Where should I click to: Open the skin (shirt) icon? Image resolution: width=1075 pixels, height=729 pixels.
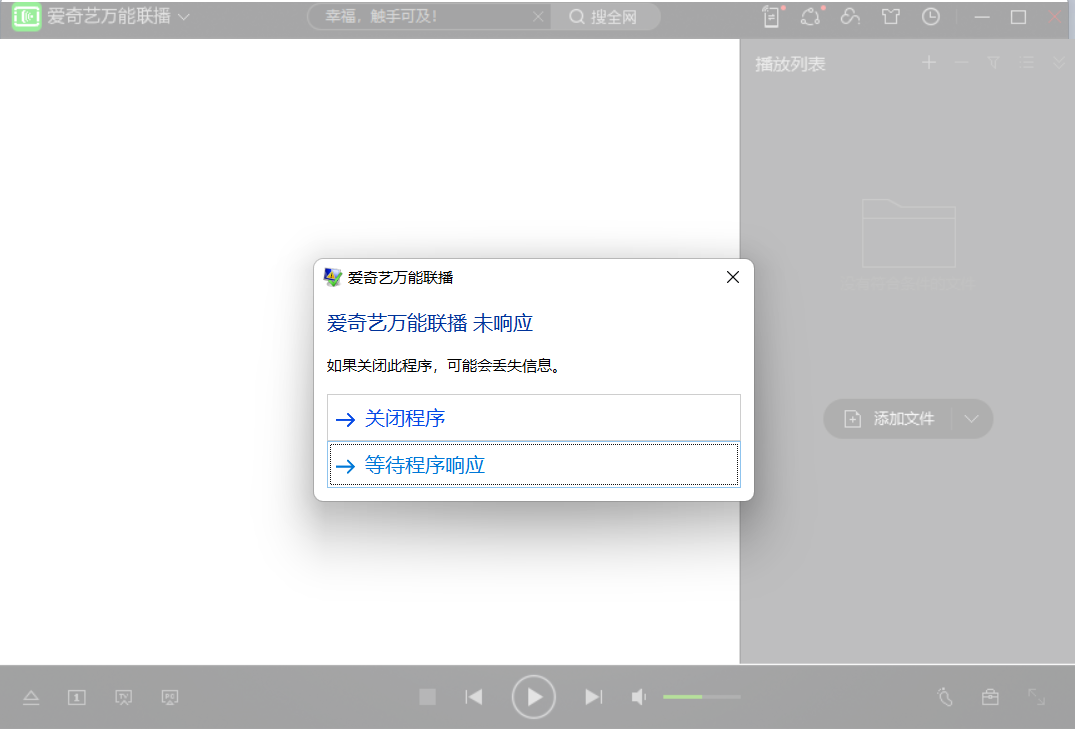tap(891, 16)
